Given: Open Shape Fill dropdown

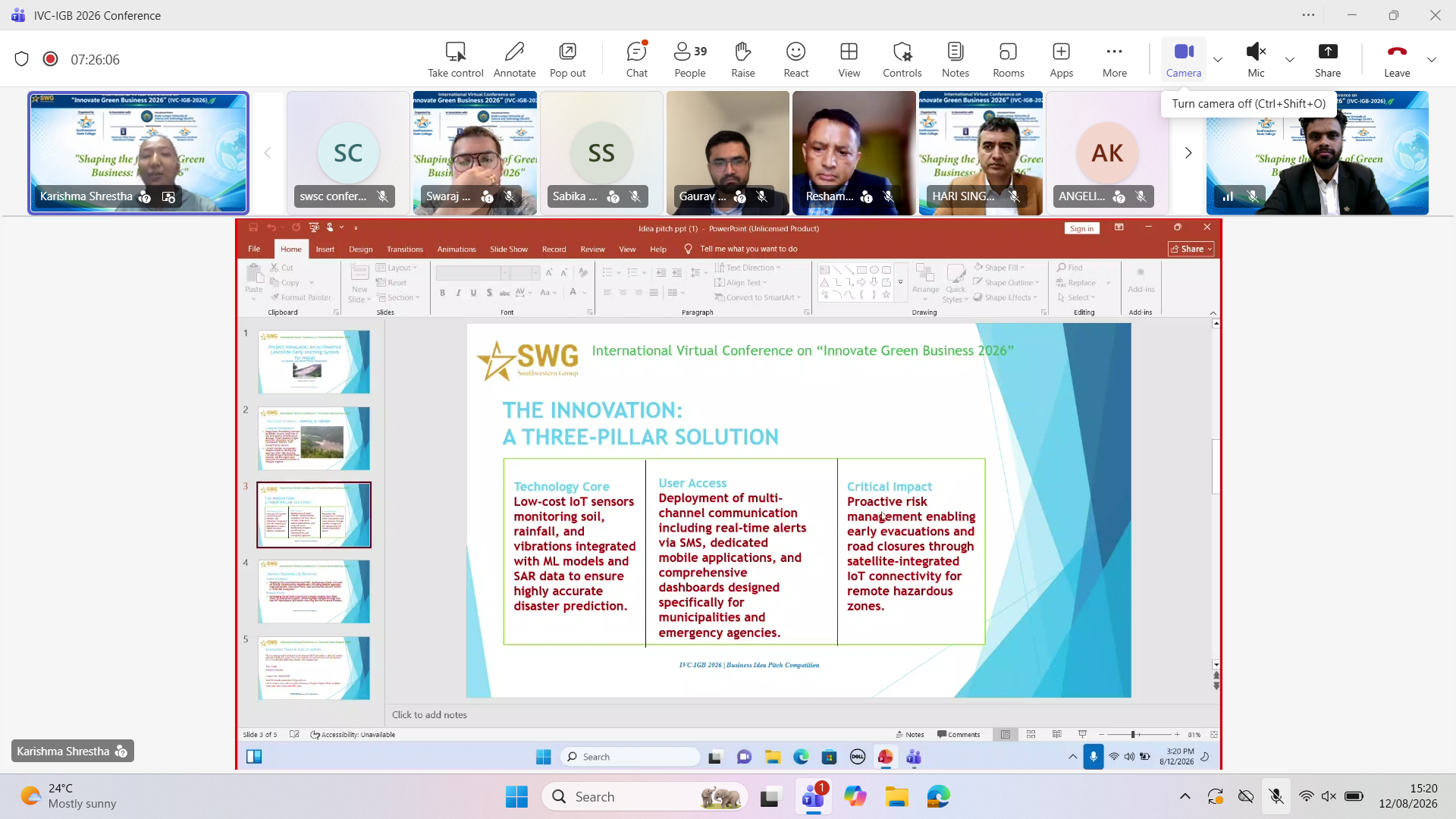Looking at the screenshot, I should [x=999, y=268].
